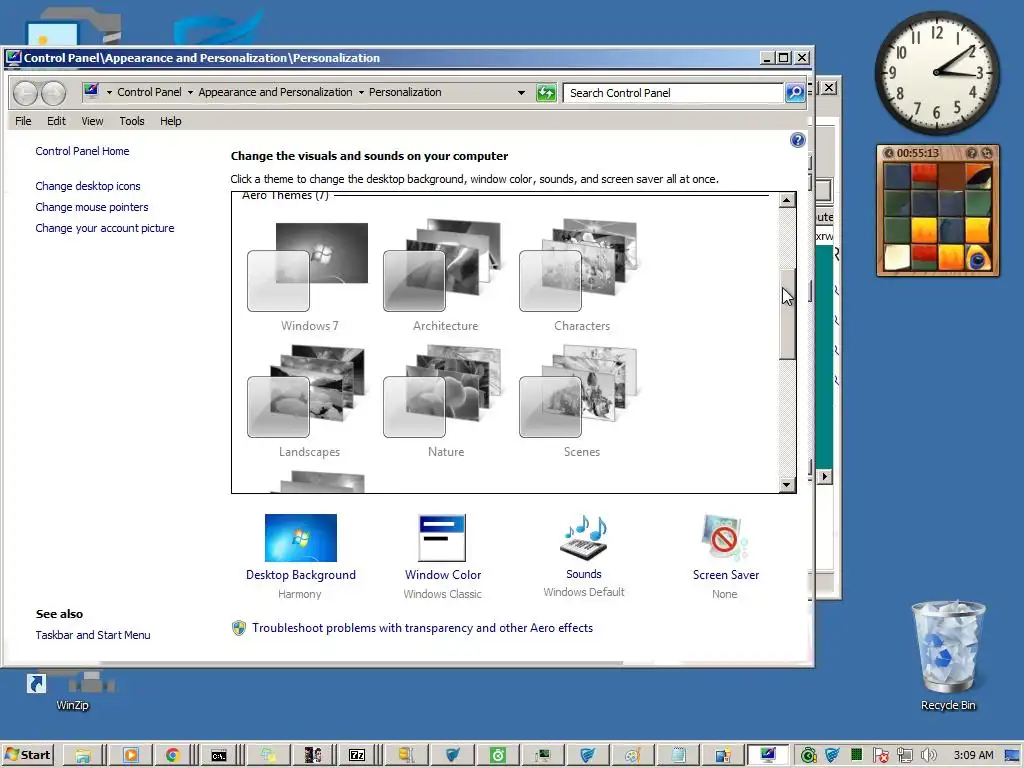Screen dimensions: 1024x768
Task: Open the Recycle Bin desktop icon
Action: (x=948, y=655)
